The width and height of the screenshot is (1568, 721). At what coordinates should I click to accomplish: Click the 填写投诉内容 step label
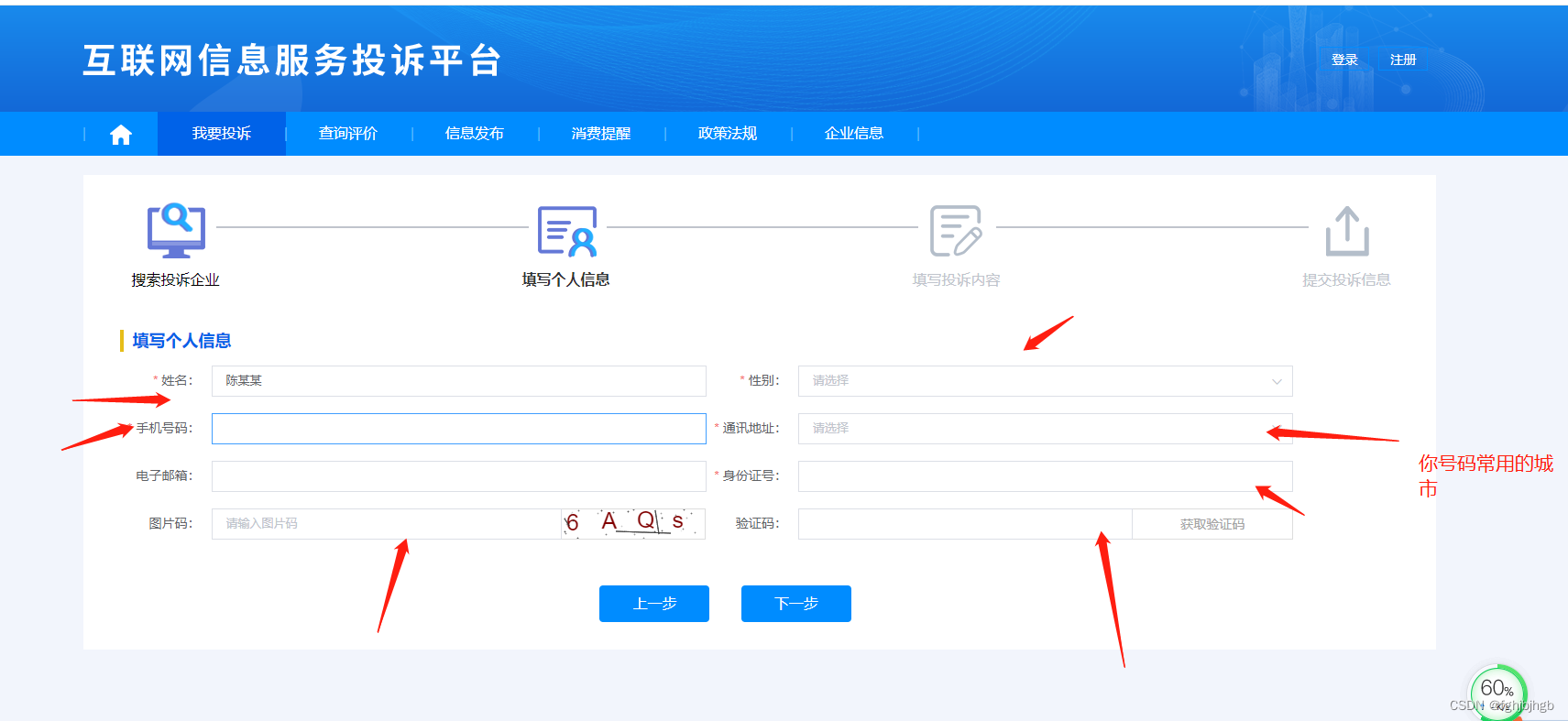pyautogui.click(x=956, y=280)
